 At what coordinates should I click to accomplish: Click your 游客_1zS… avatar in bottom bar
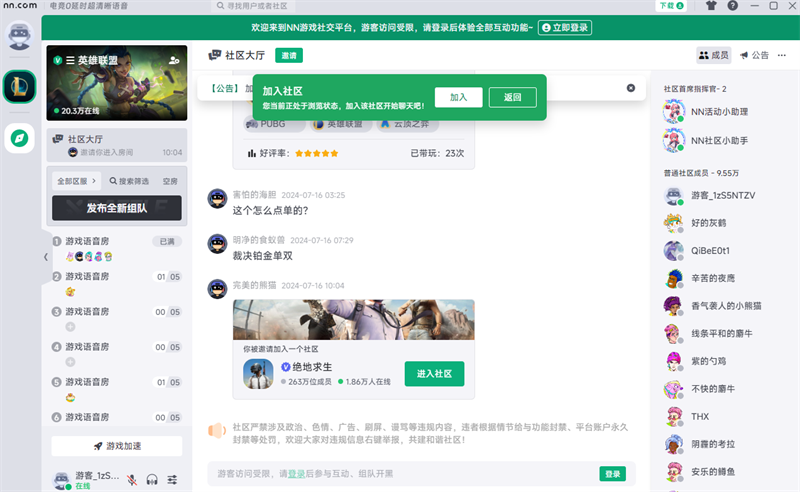61,480
